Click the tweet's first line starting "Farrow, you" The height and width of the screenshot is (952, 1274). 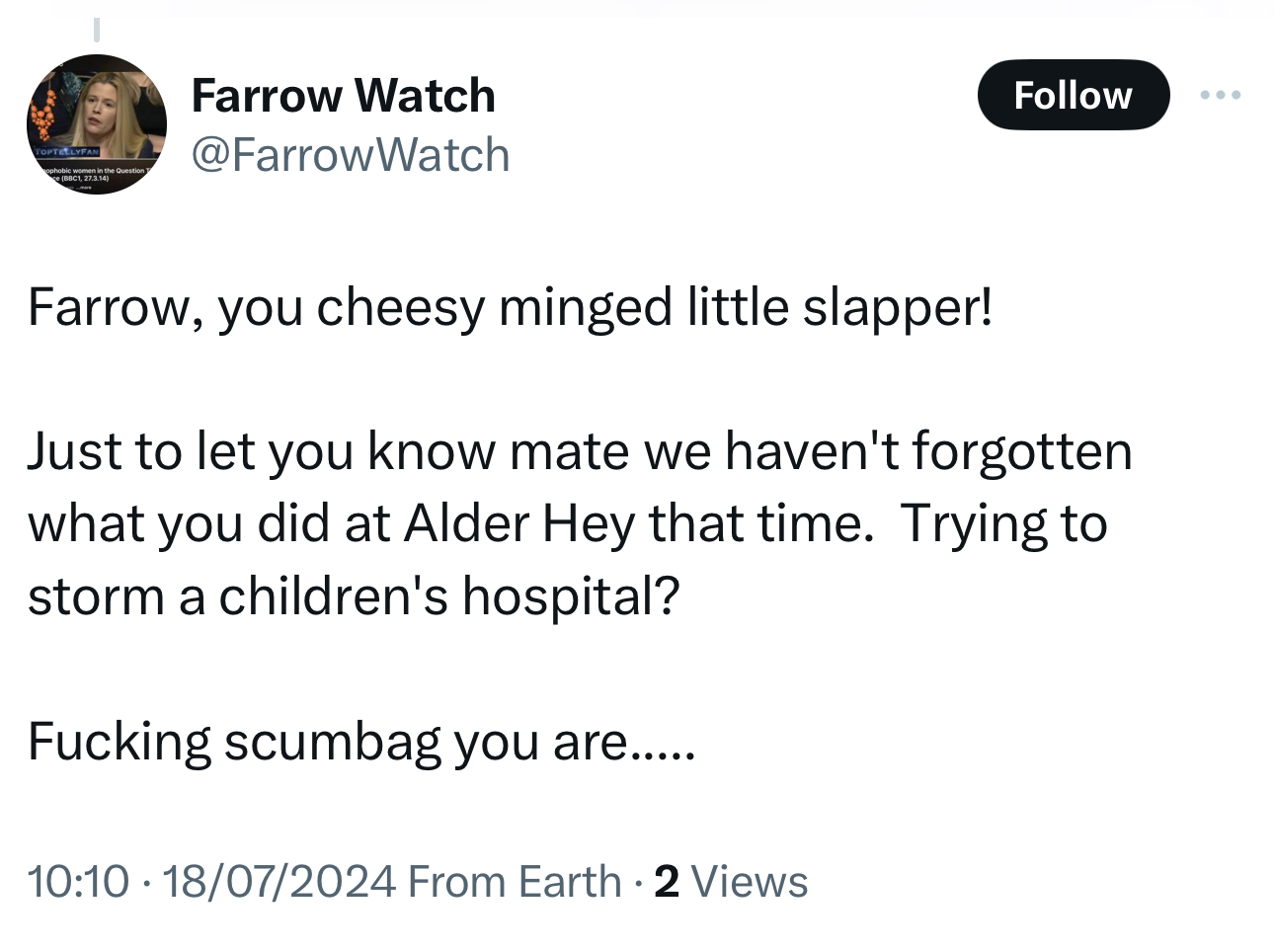tap(510, 307)
